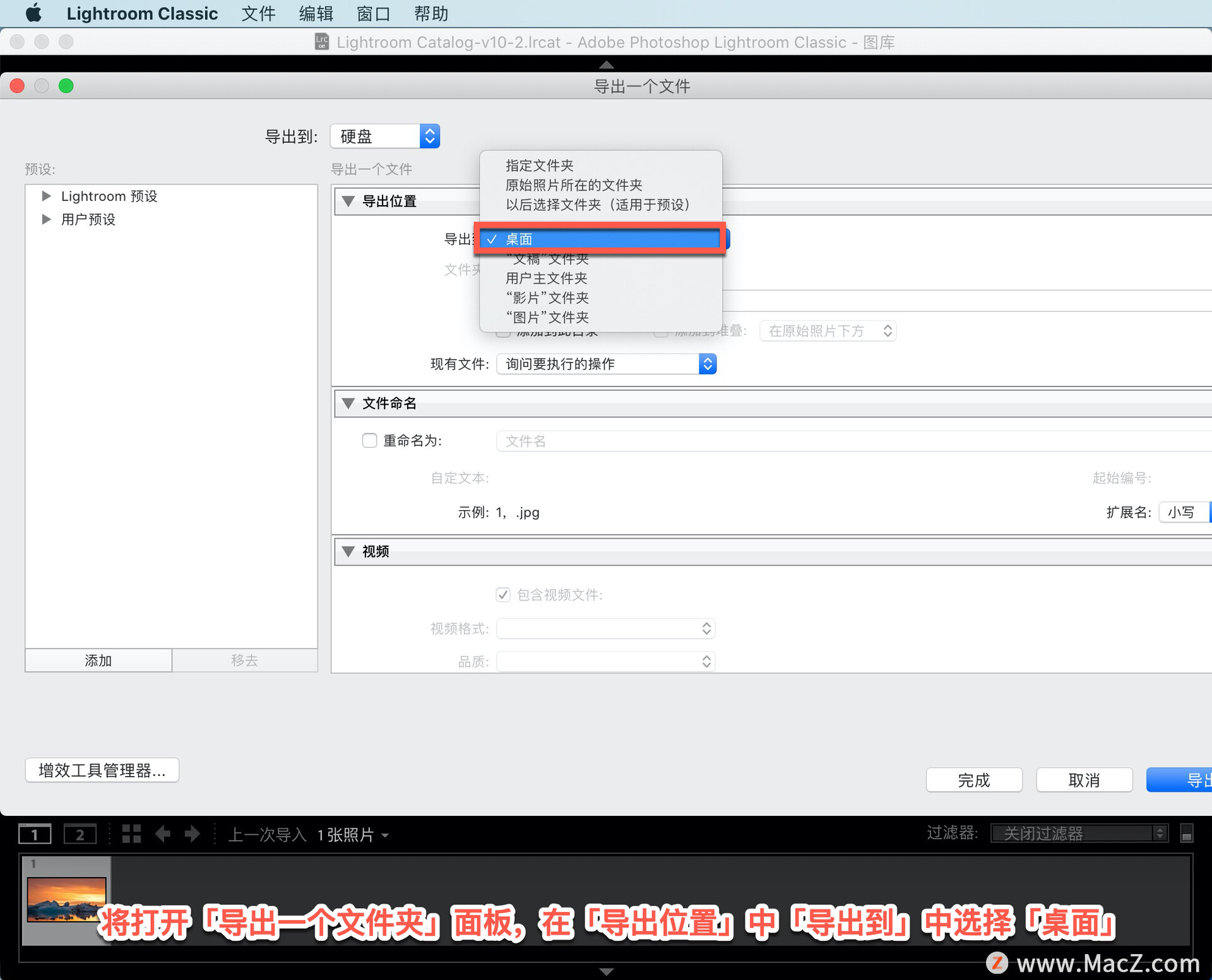Screen dimensions: 1212x980
Task: Choose "图片"文件夹 from the list
Action: [x=600, y=317]
